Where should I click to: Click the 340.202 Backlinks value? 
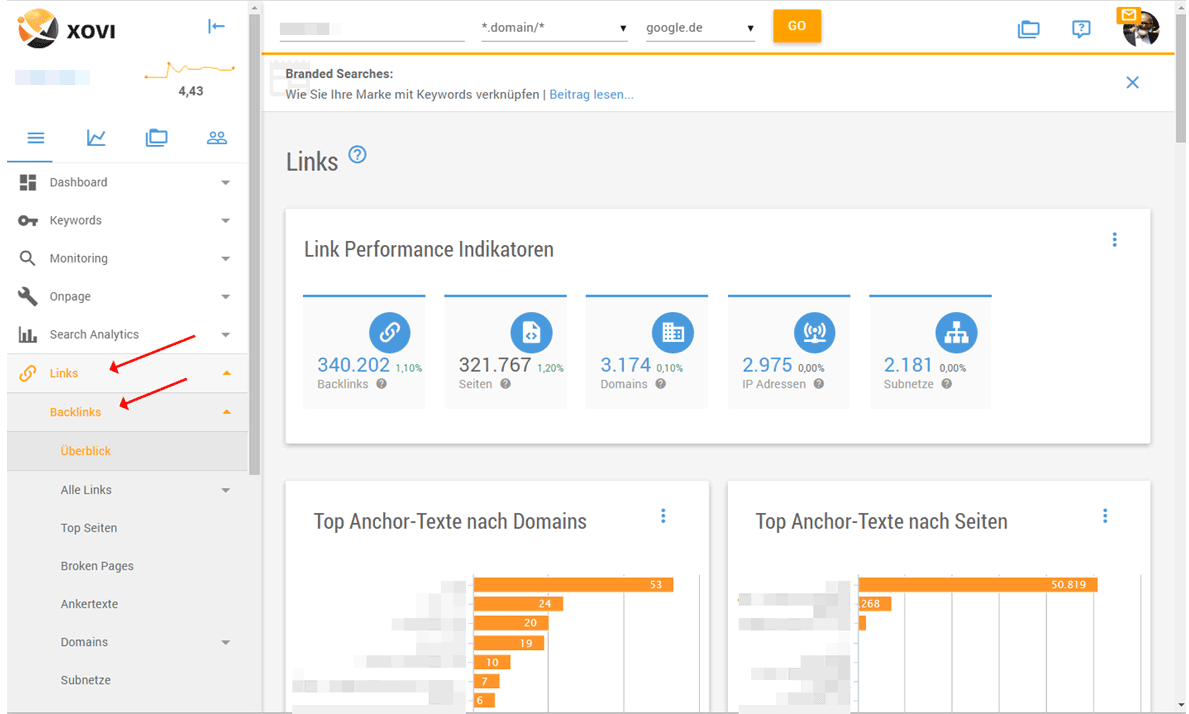click(353, 365)
